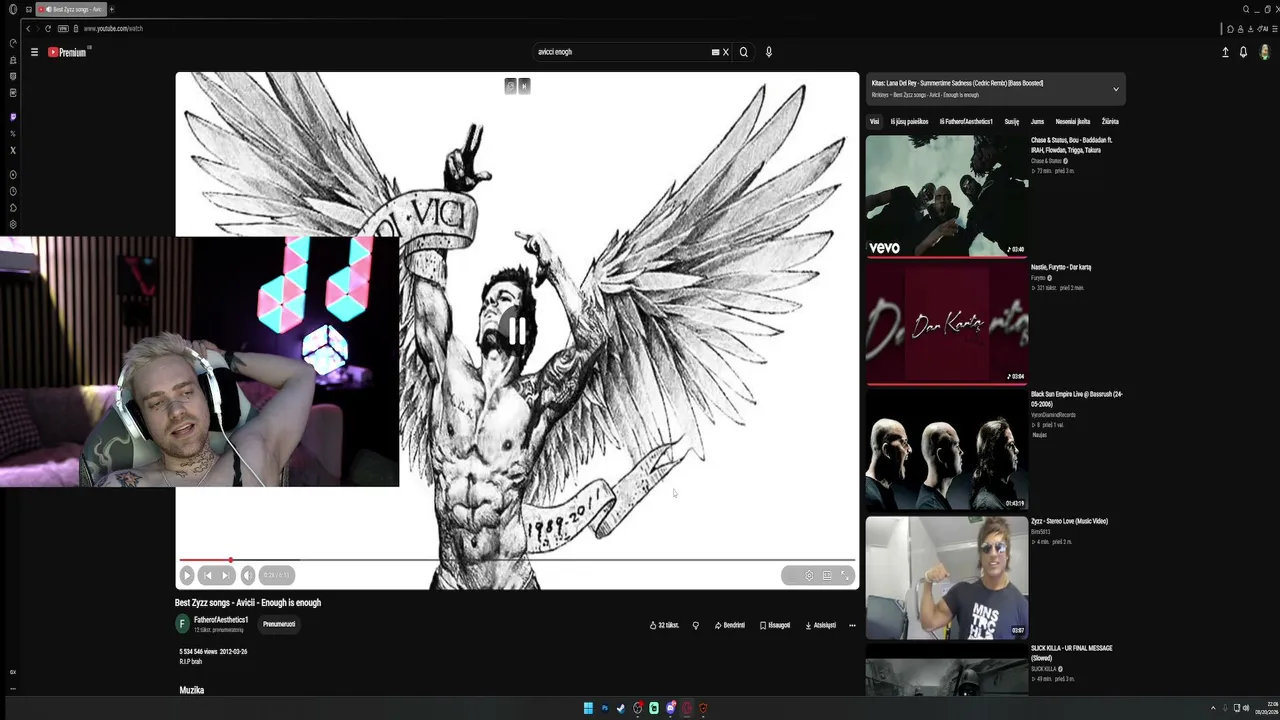Open the account avatar menu
Viewport: 1280px width, 720px height.
1266,52
